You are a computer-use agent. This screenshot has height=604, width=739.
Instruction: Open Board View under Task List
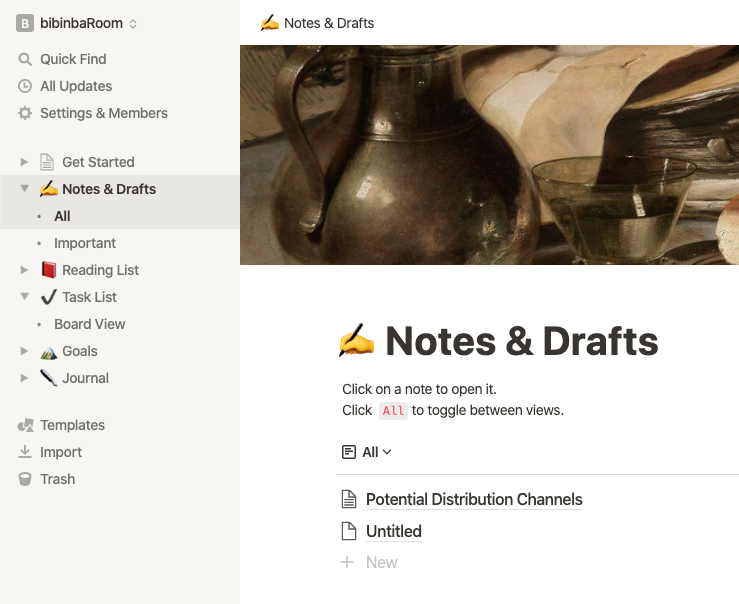click(x=90, y=324)
